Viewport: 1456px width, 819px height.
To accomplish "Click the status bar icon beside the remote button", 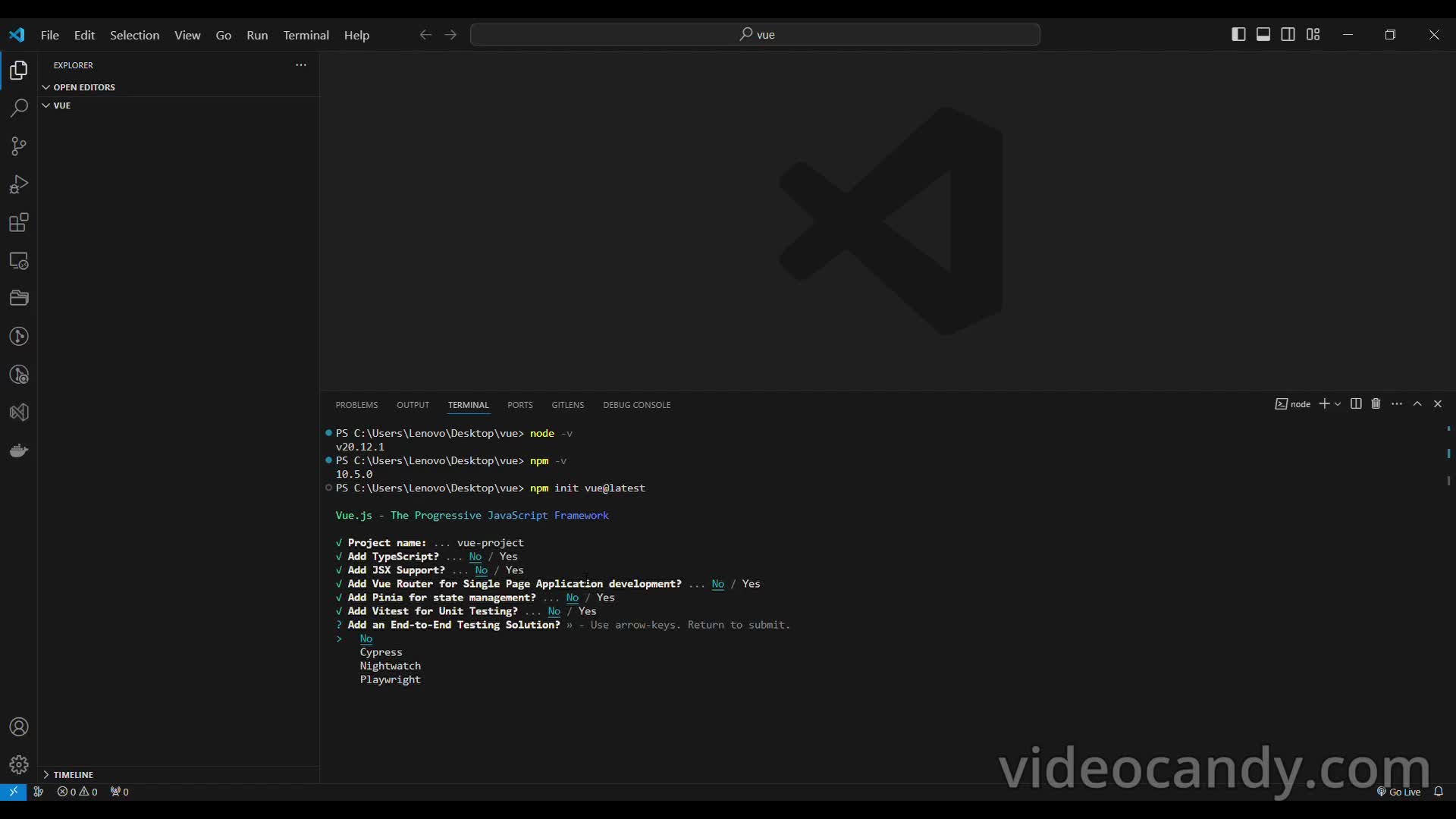I will click(x=39, y=792).
